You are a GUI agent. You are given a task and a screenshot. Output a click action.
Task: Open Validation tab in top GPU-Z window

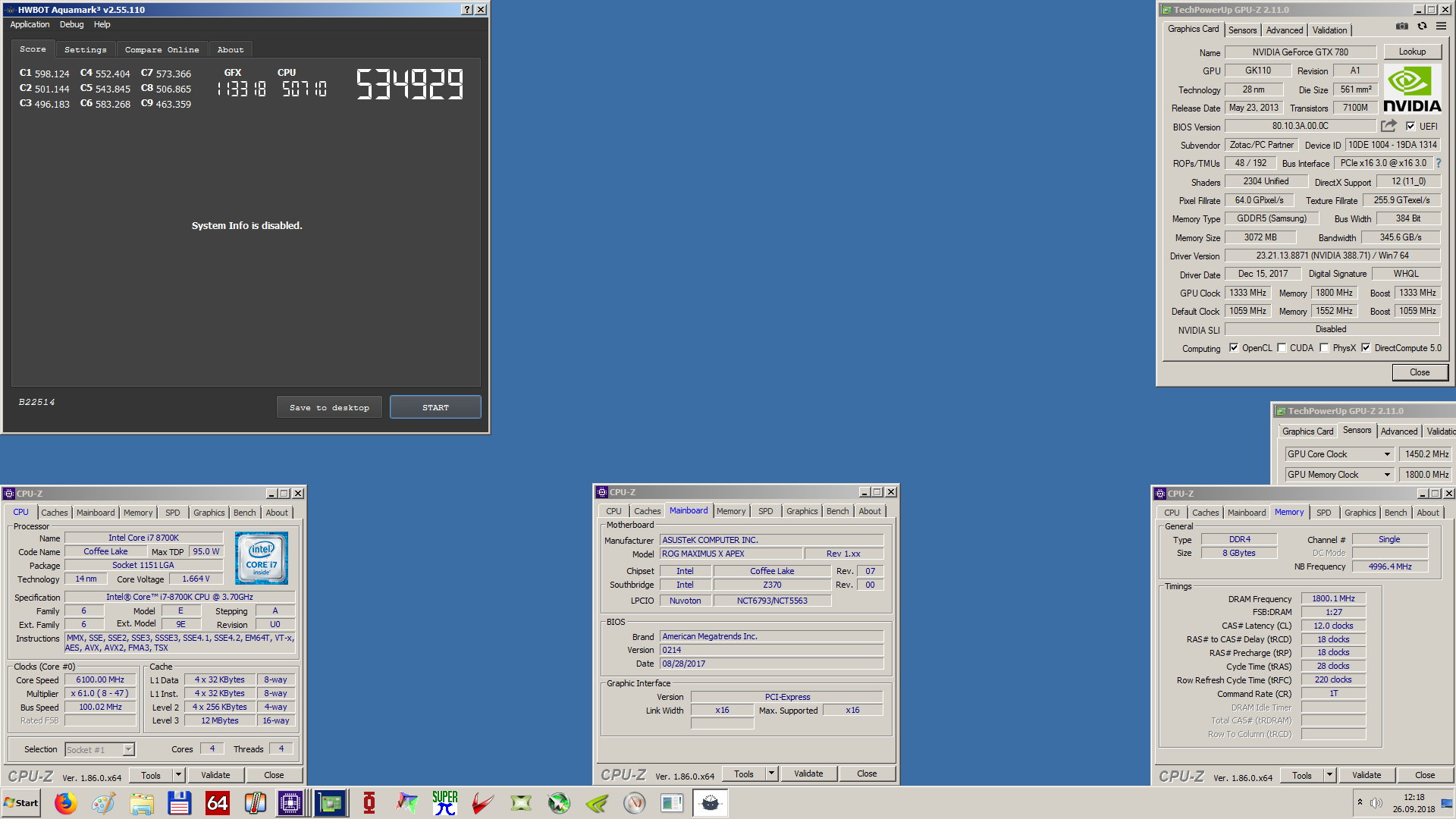tap(1330, 30)
